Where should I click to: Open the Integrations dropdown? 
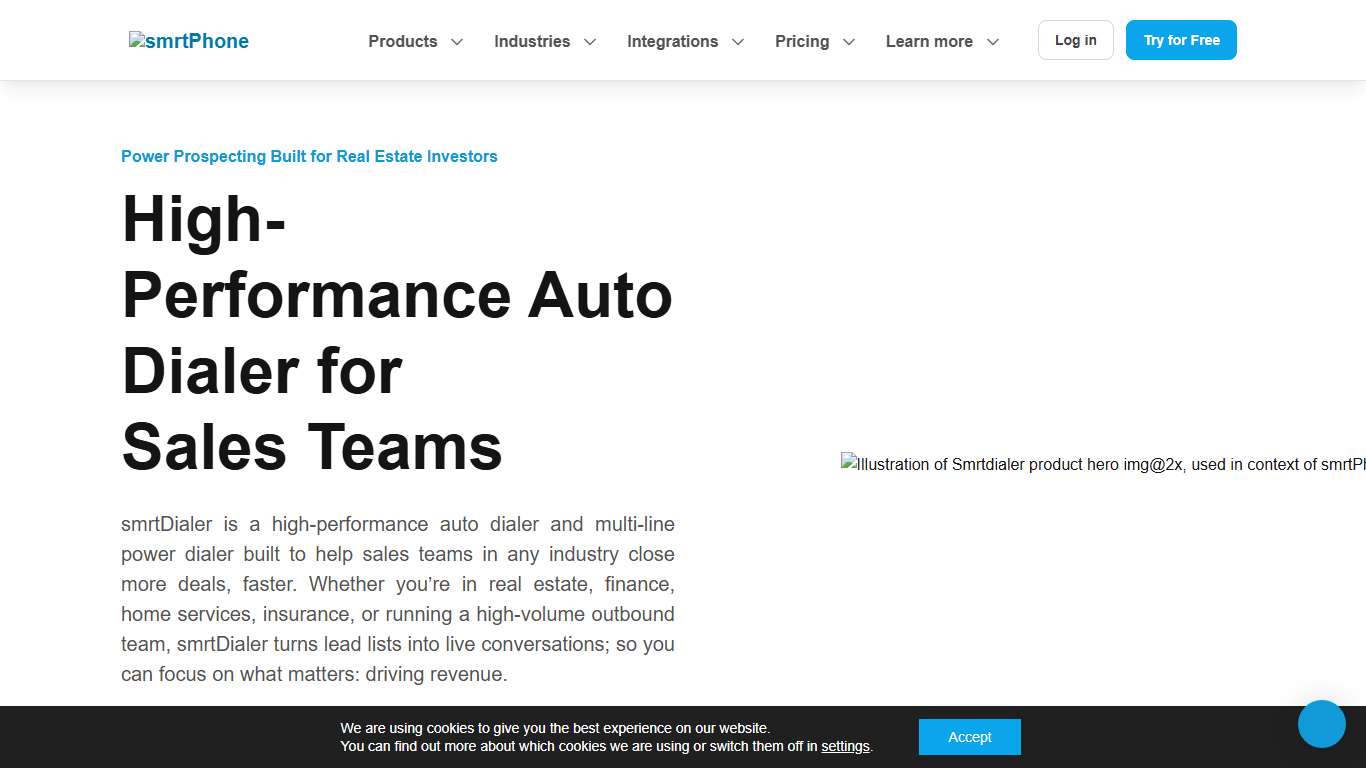coord(738,42)
